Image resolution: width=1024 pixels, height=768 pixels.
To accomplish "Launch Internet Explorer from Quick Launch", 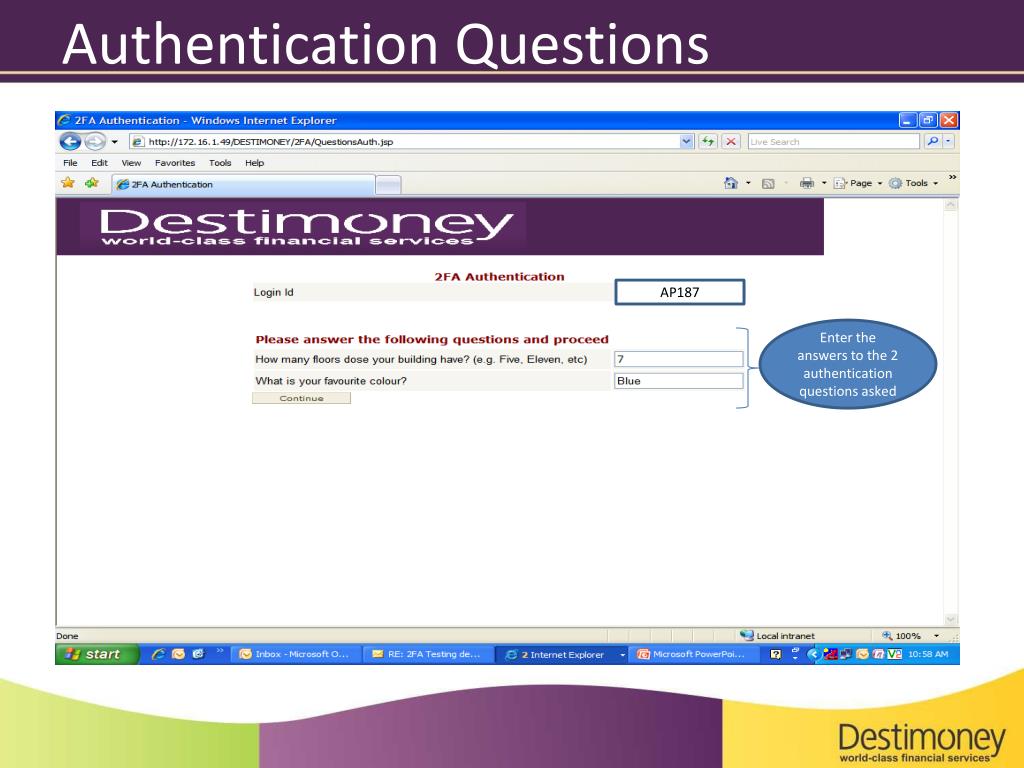I will point(158,654).
